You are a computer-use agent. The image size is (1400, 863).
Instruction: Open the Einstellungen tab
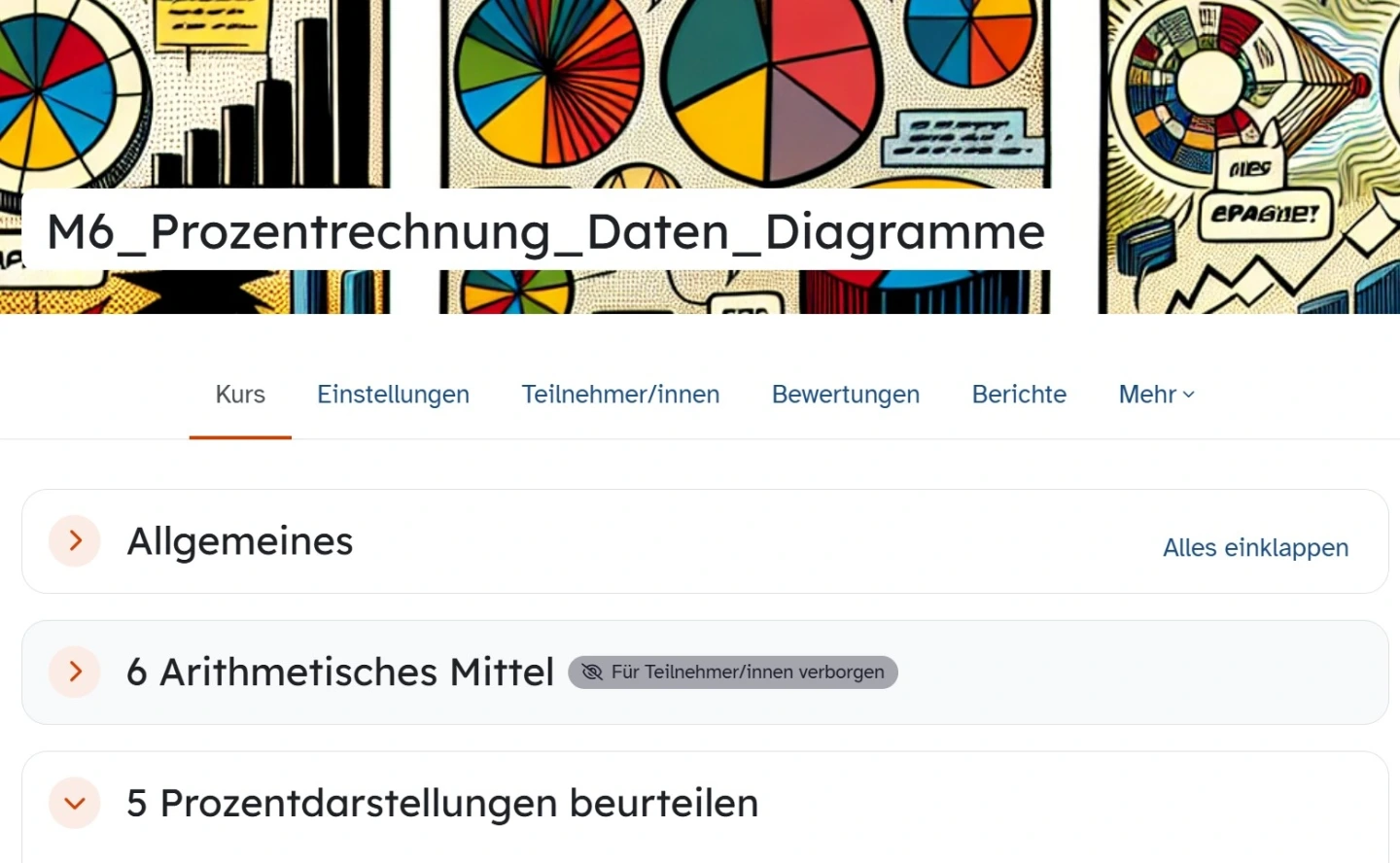click(393, 395)
